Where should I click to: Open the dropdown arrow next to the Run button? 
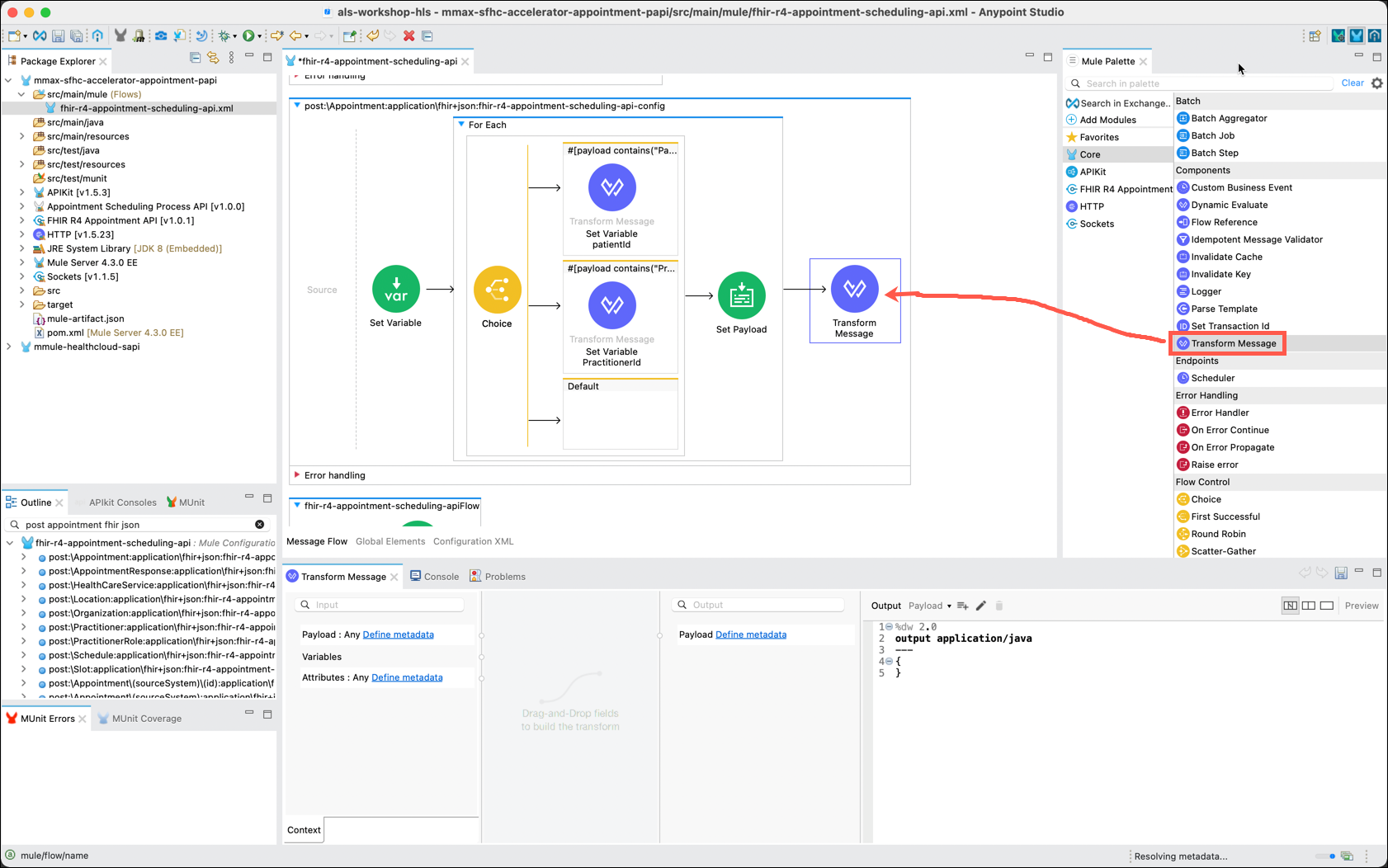(259, 36)
